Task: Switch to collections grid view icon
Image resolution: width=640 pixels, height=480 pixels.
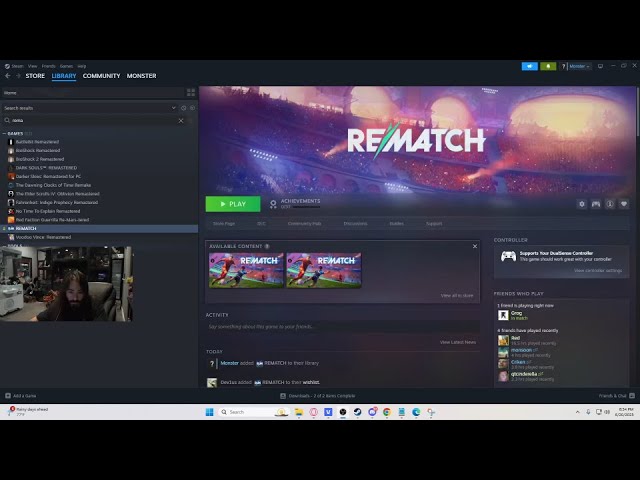Action: pos(191,93)
